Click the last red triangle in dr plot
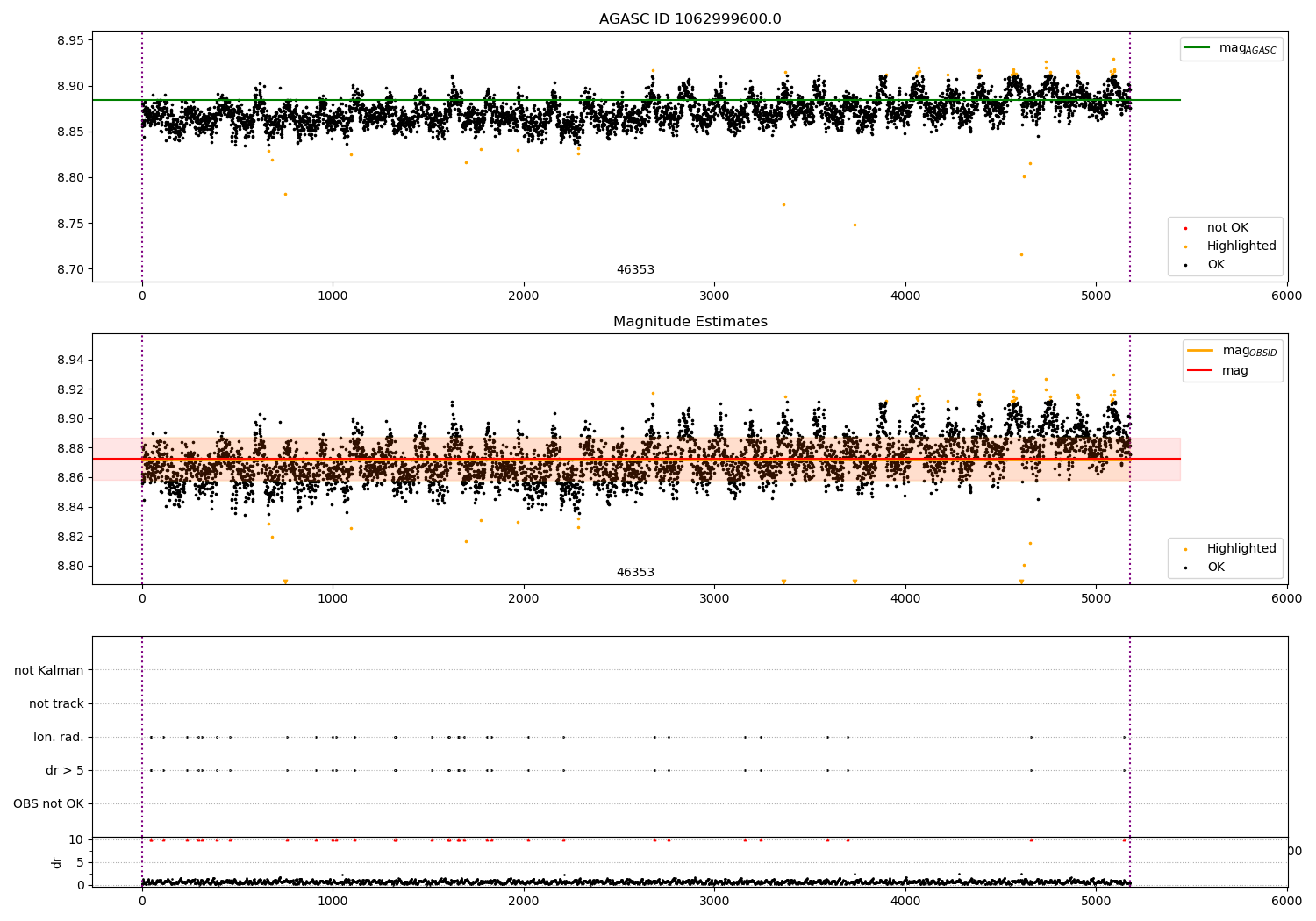 point(1124,839)
